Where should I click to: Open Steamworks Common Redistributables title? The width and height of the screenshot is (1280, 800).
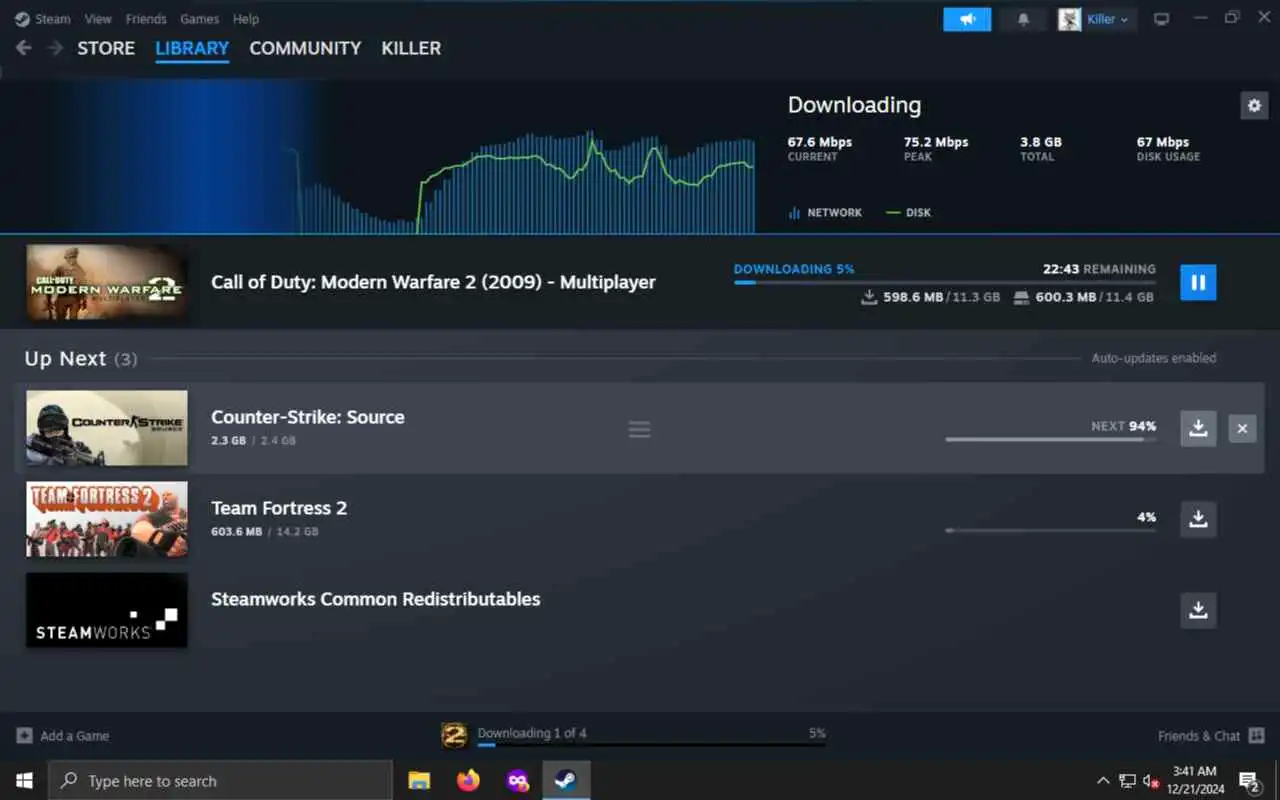coord(375,599)
